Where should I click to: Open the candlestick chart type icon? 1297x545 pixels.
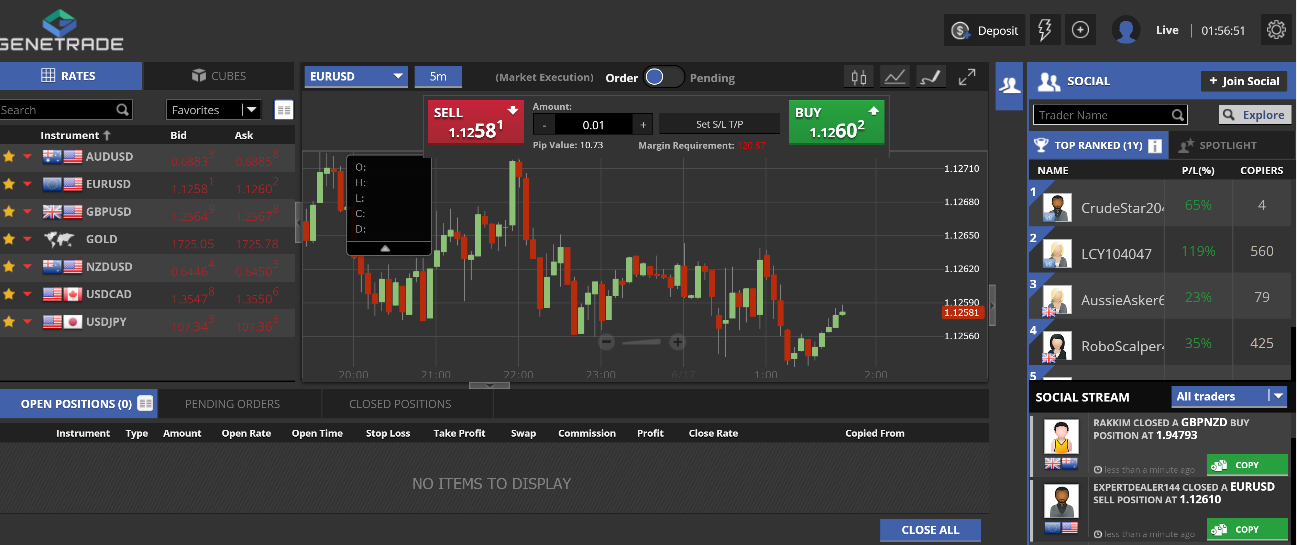[858, 77]
